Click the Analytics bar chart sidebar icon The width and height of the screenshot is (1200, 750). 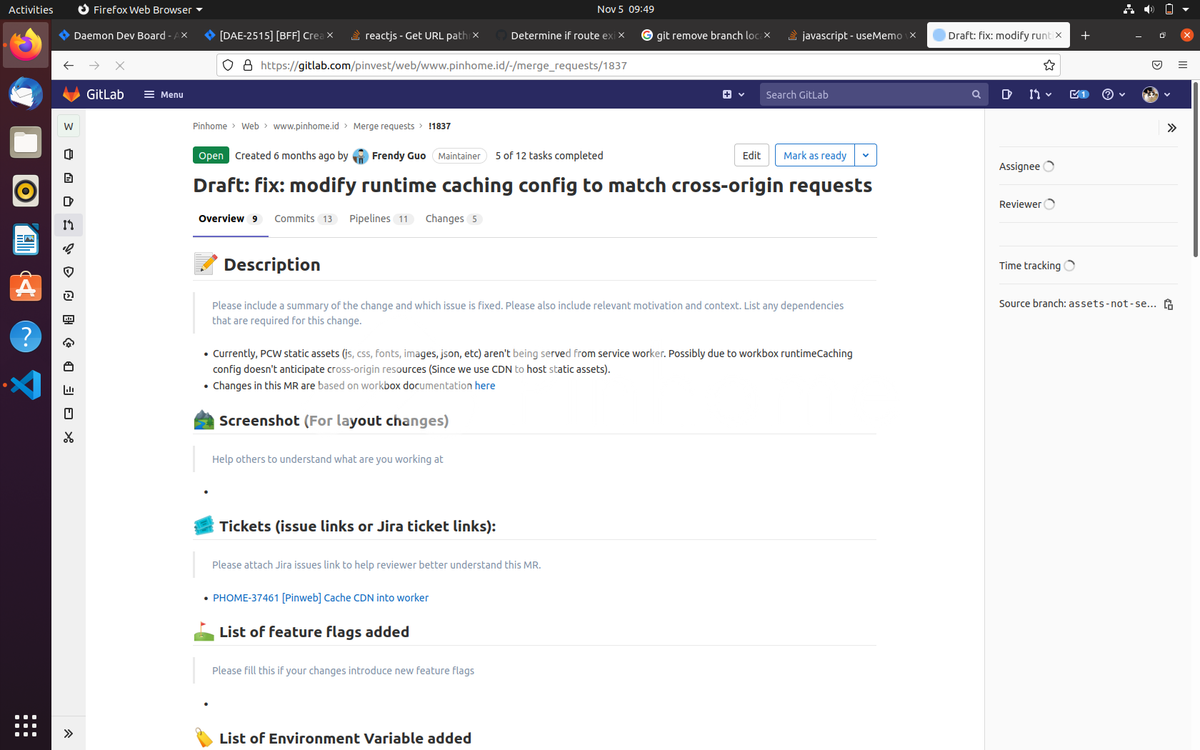(68, 390)
